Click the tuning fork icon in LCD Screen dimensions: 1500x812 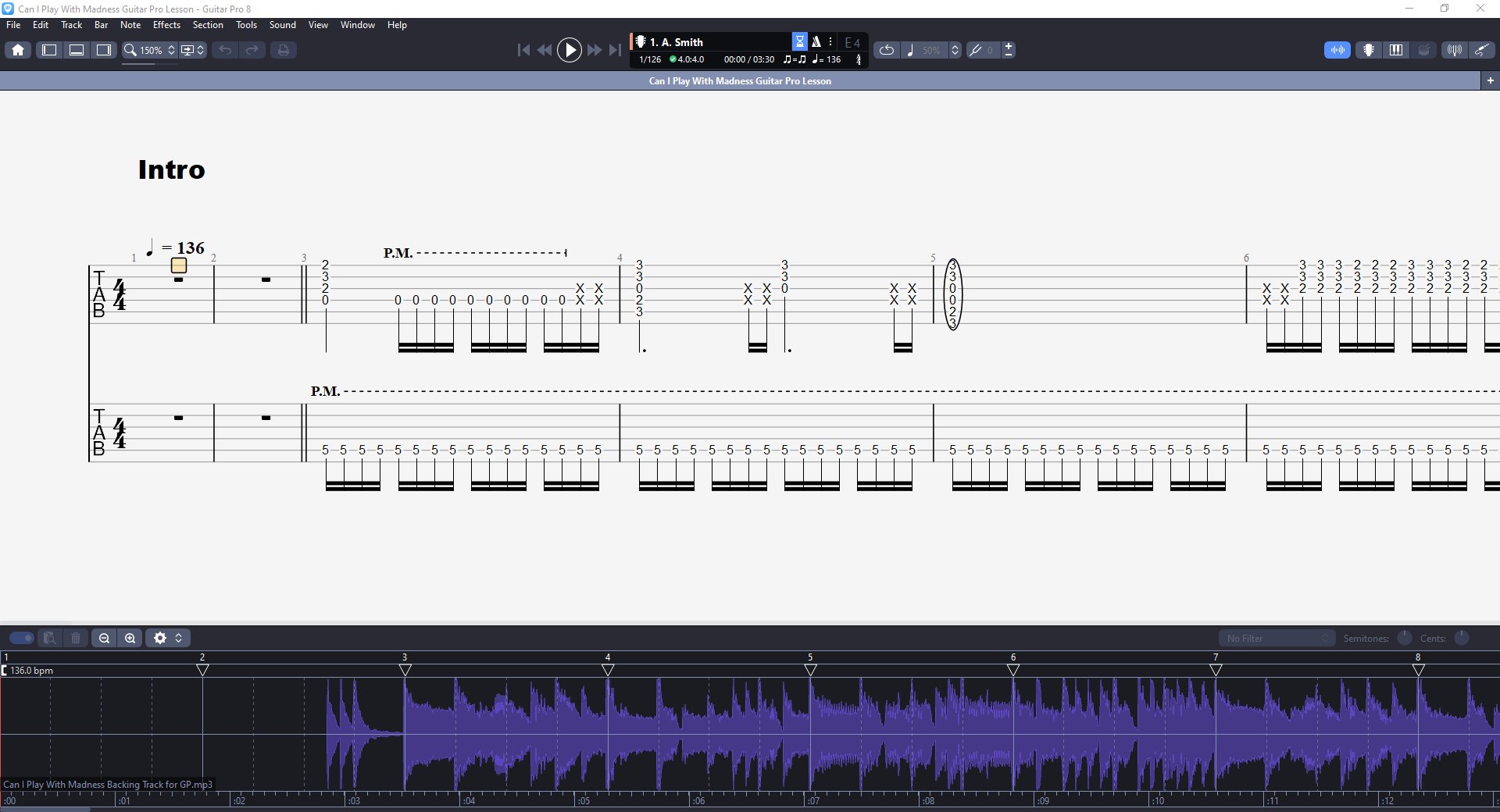[x=859, y=59]
